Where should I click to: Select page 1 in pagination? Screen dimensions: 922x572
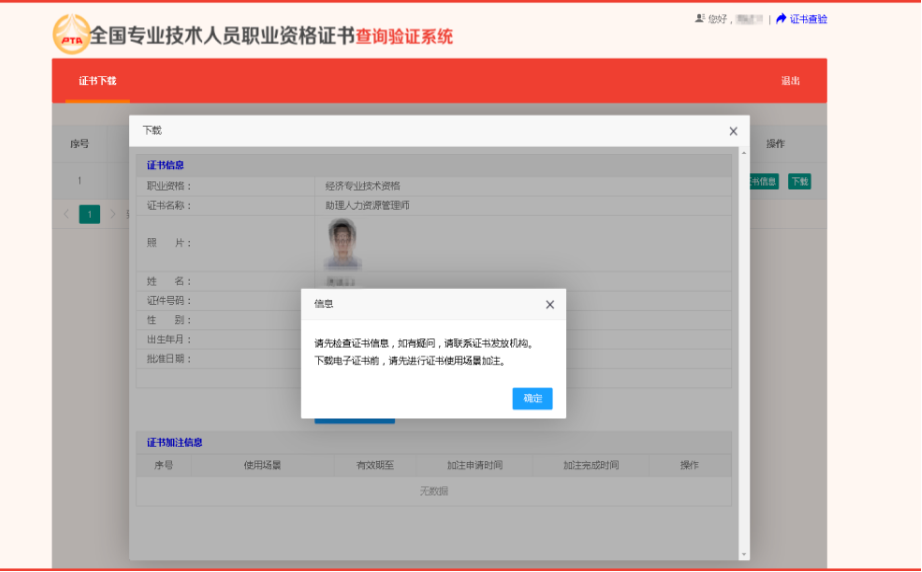coord(90,214)
